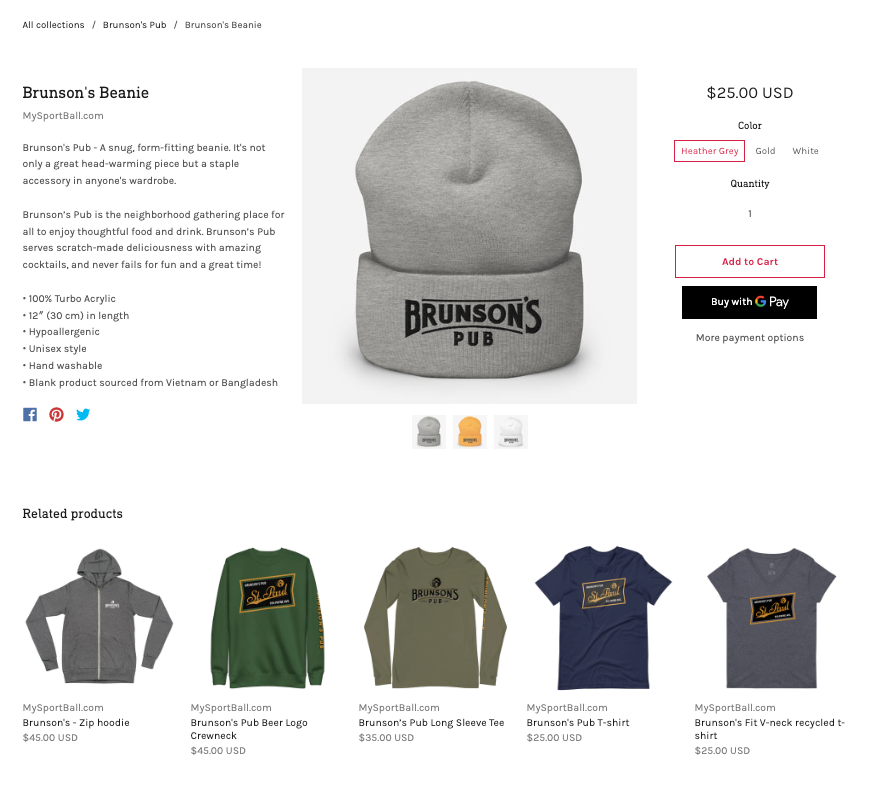
Task: Pin product via Pinterest icon
Action: coord(56,415)
